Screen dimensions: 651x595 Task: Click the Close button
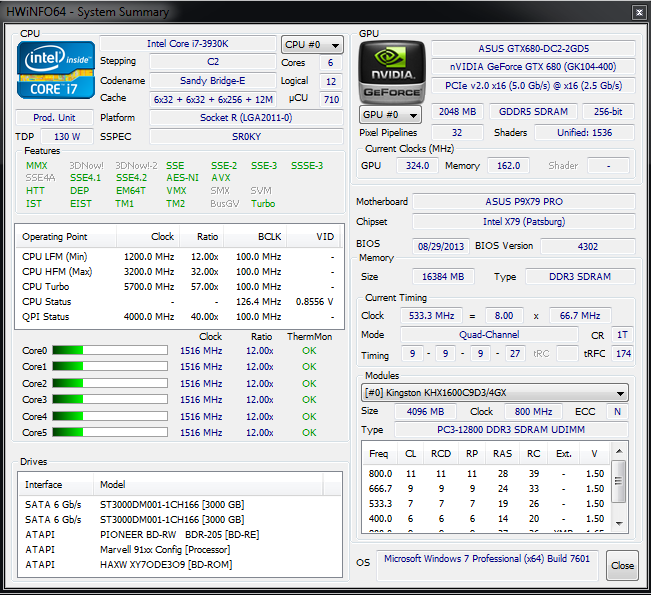[x=622, y=566]
